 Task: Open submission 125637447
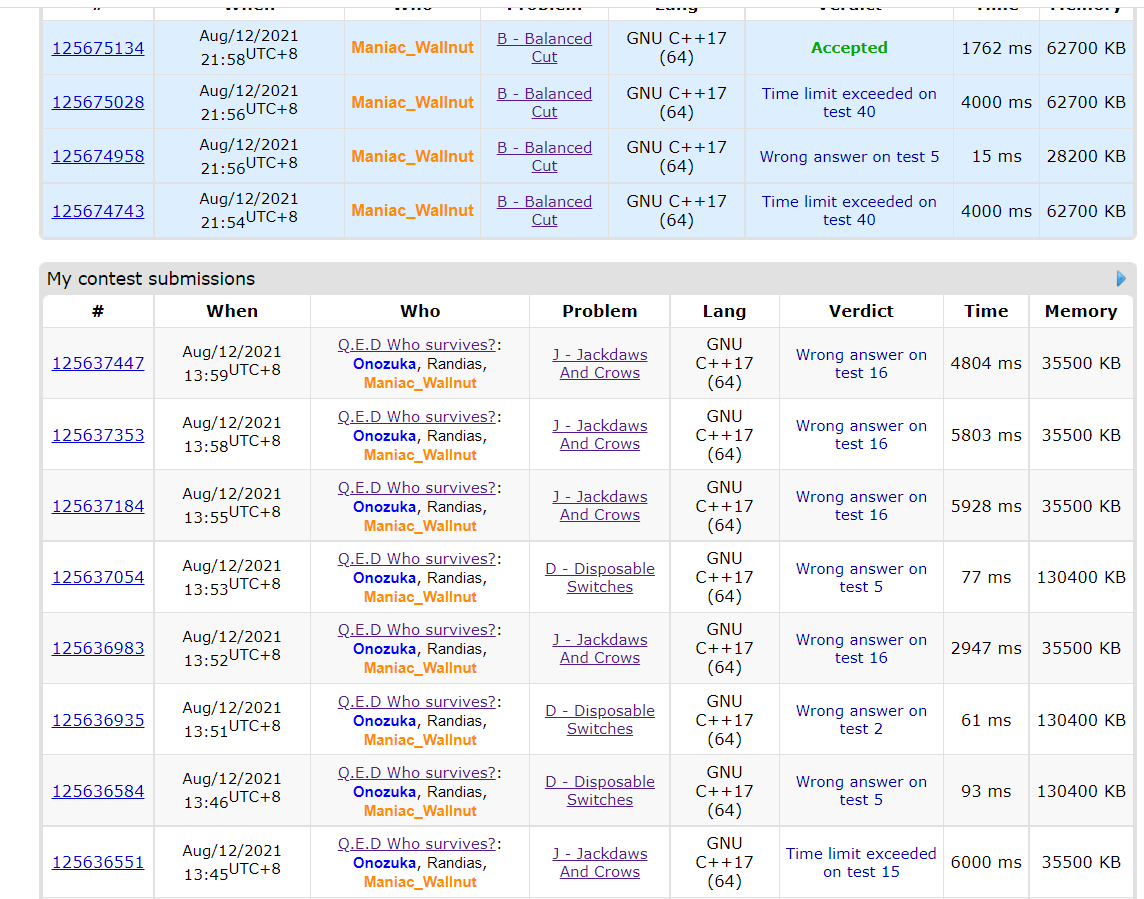pyautogui.click(x=98, y=363)
